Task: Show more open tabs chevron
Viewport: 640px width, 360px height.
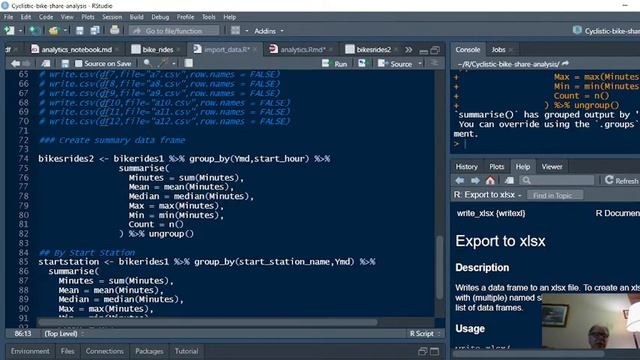Action: [408, 50]
